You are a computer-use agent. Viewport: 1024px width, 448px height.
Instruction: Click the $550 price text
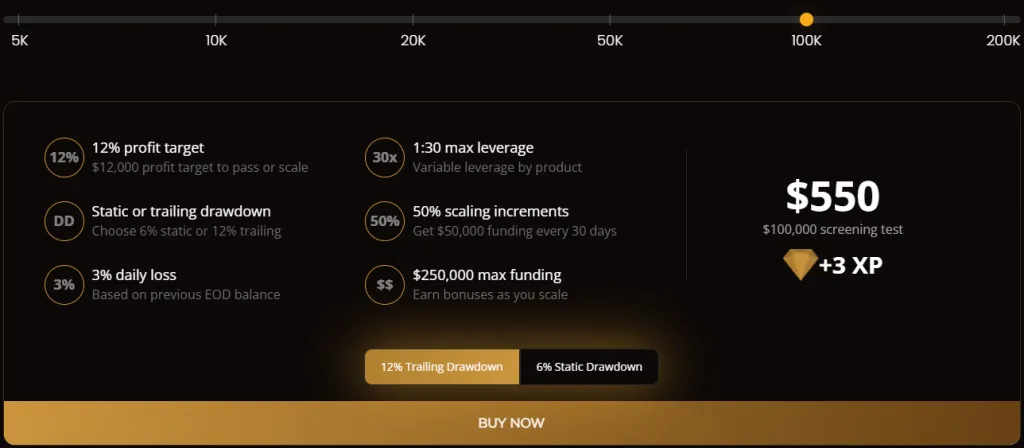point(832,197)
